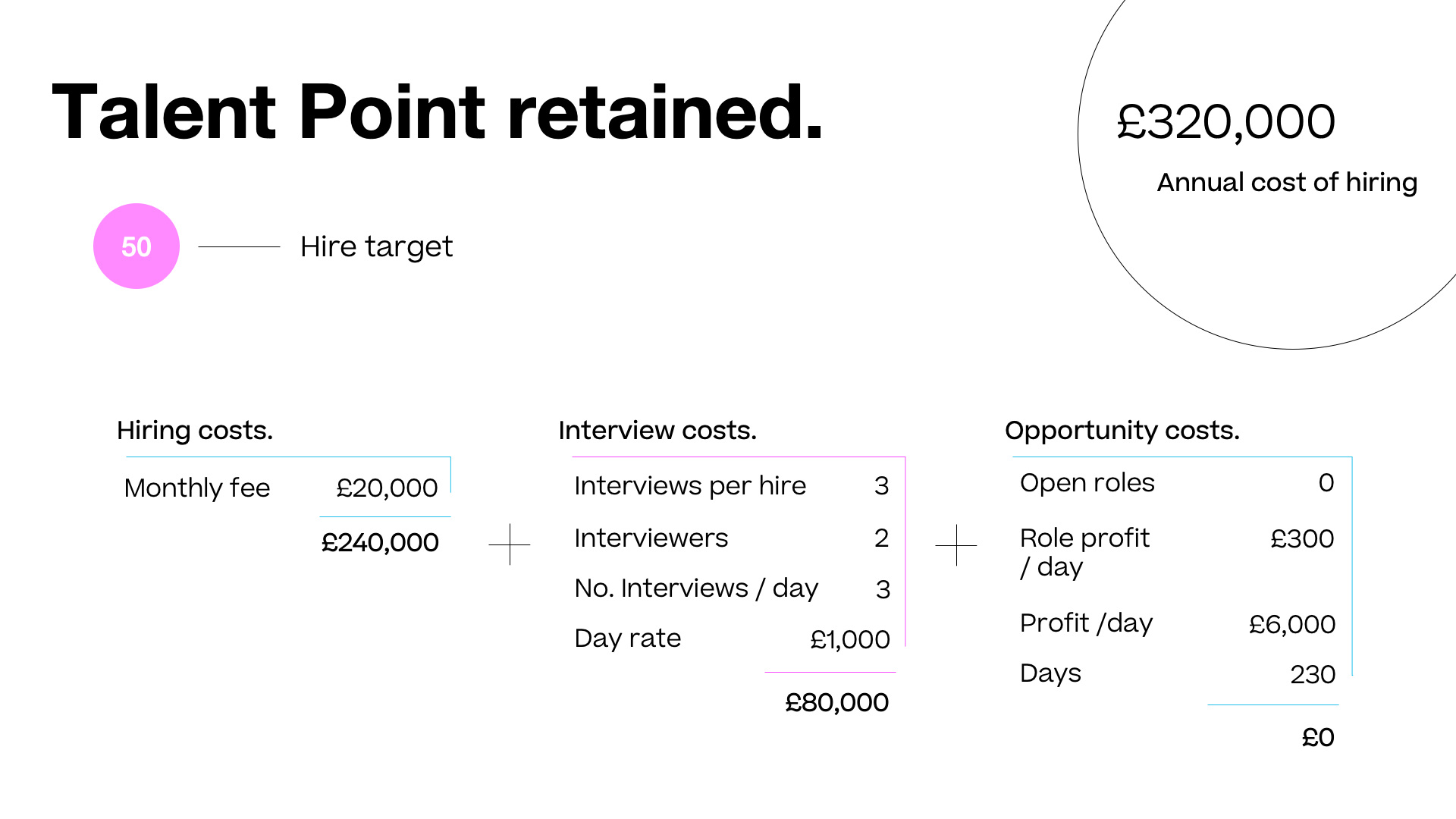Screen dimensions: 1456x819
Task: Select the "Hiring costs." section heading
Action: point(195,431)
